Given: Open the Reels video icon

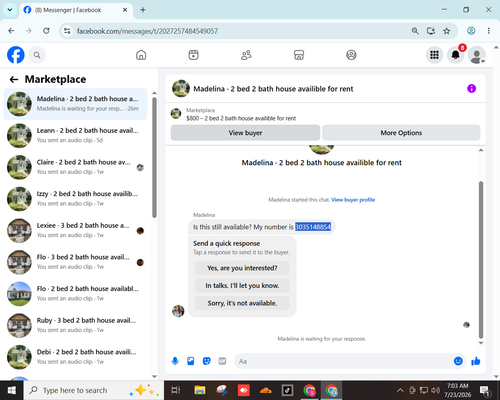Looking at the screenshot, I should point(194,55).
